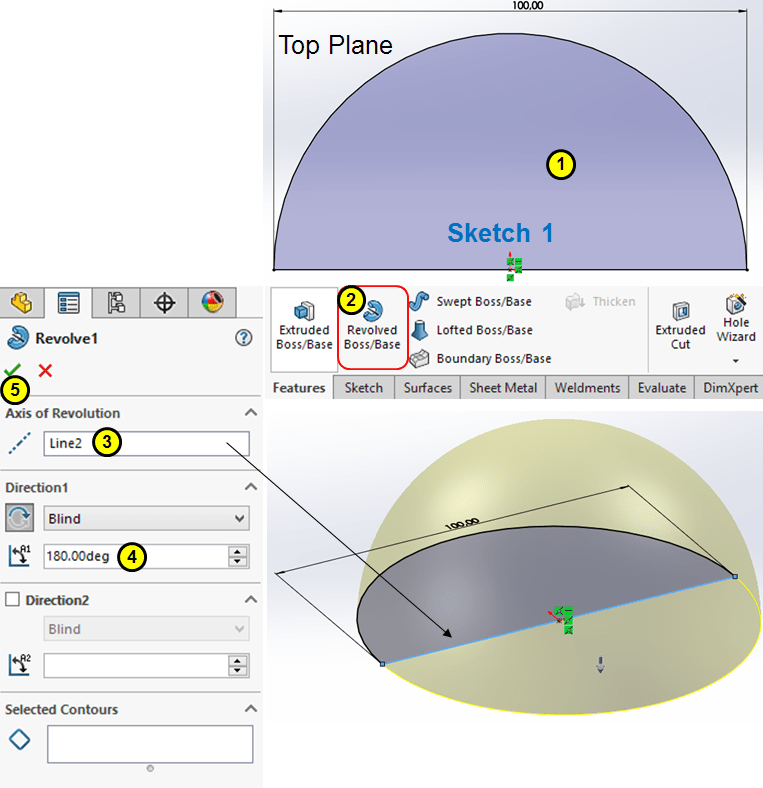The height and width of the screenshot is (788, 763).
Task: Click the green checkmark to accept Revolve1
Action: (13, 370)
